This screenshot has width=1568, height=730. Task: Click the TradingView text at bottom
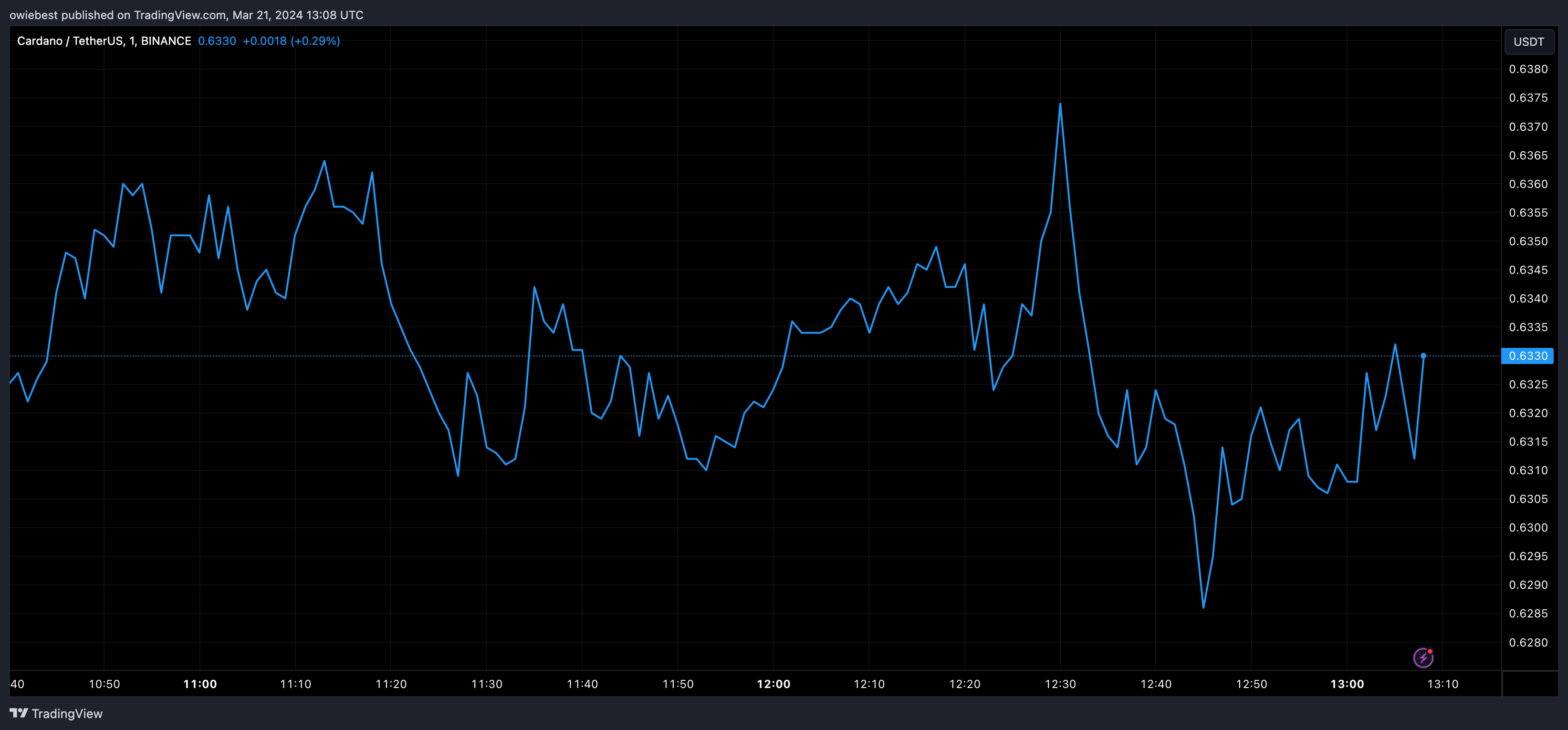pyautogui.click(x=67, y=714)
